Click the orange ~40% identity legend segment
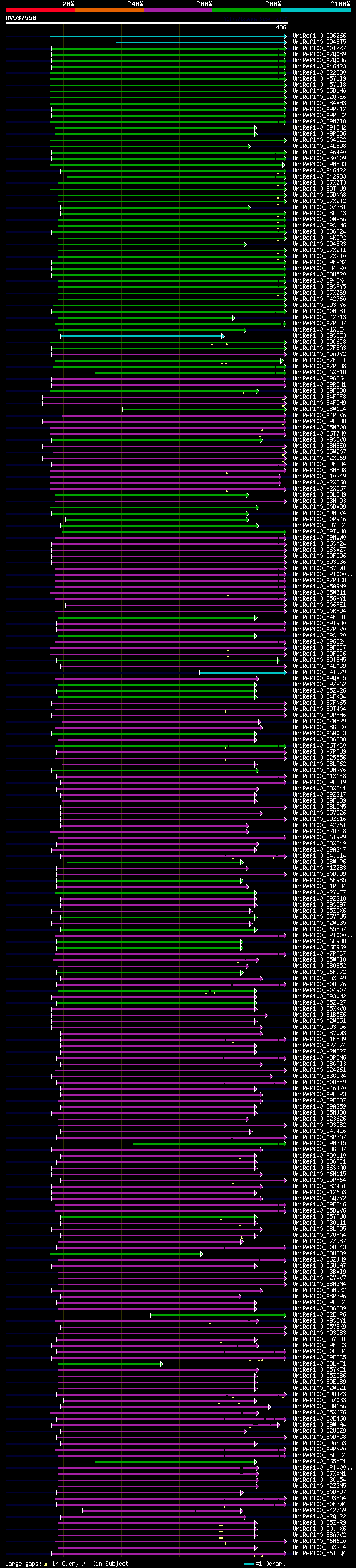356x1568 pixels. coord(109,10)
